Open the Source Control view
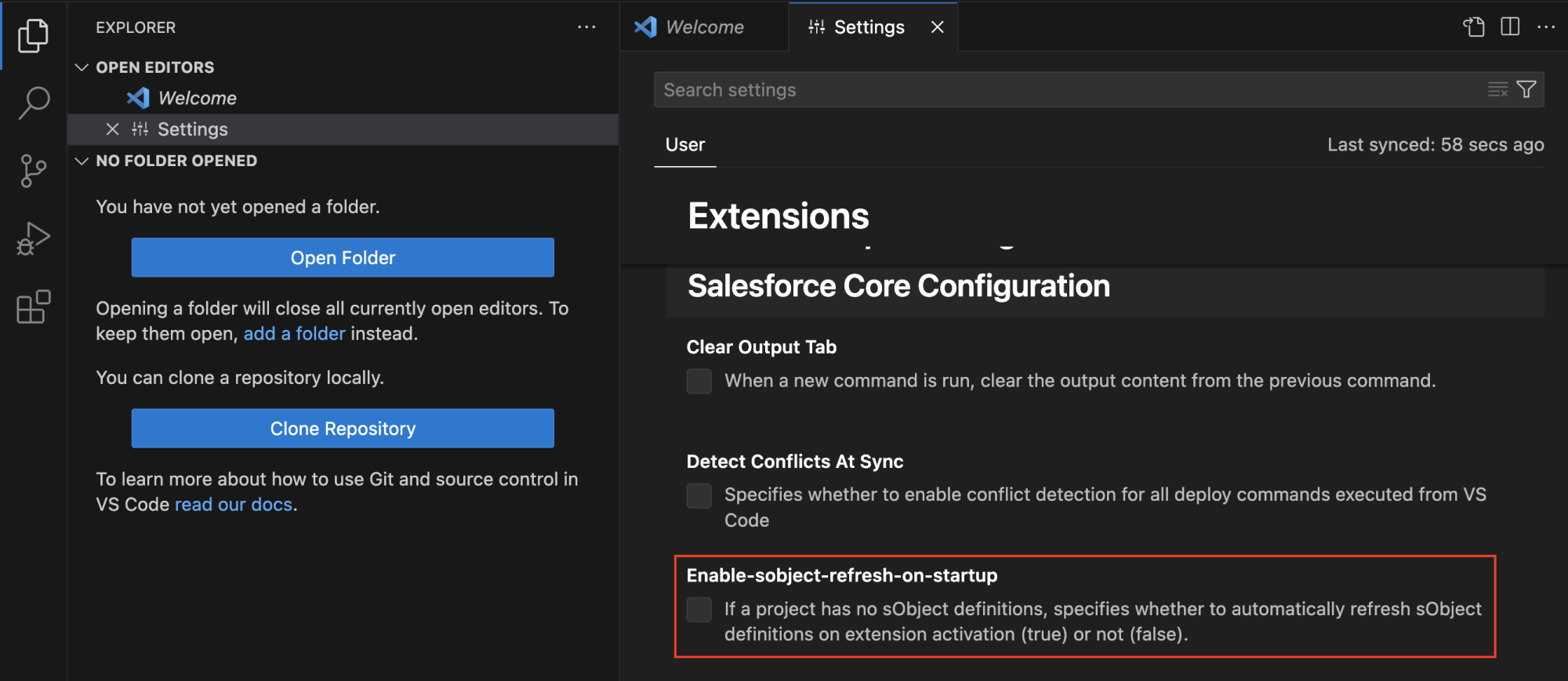The width and height of the screenshot is (1568, 681). (x=33, y=171)
